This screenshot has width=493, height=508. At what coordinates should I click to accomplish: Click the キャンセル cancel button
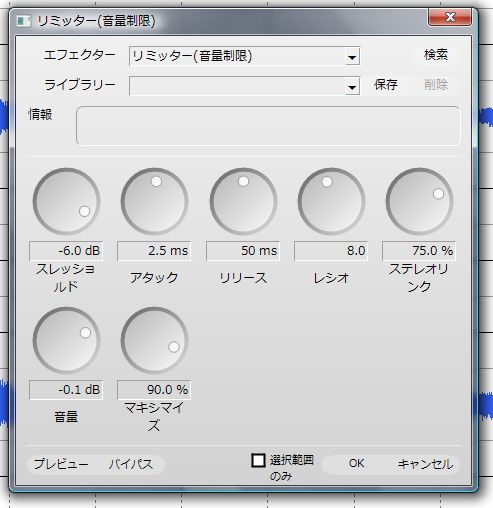tap(425, 464)
